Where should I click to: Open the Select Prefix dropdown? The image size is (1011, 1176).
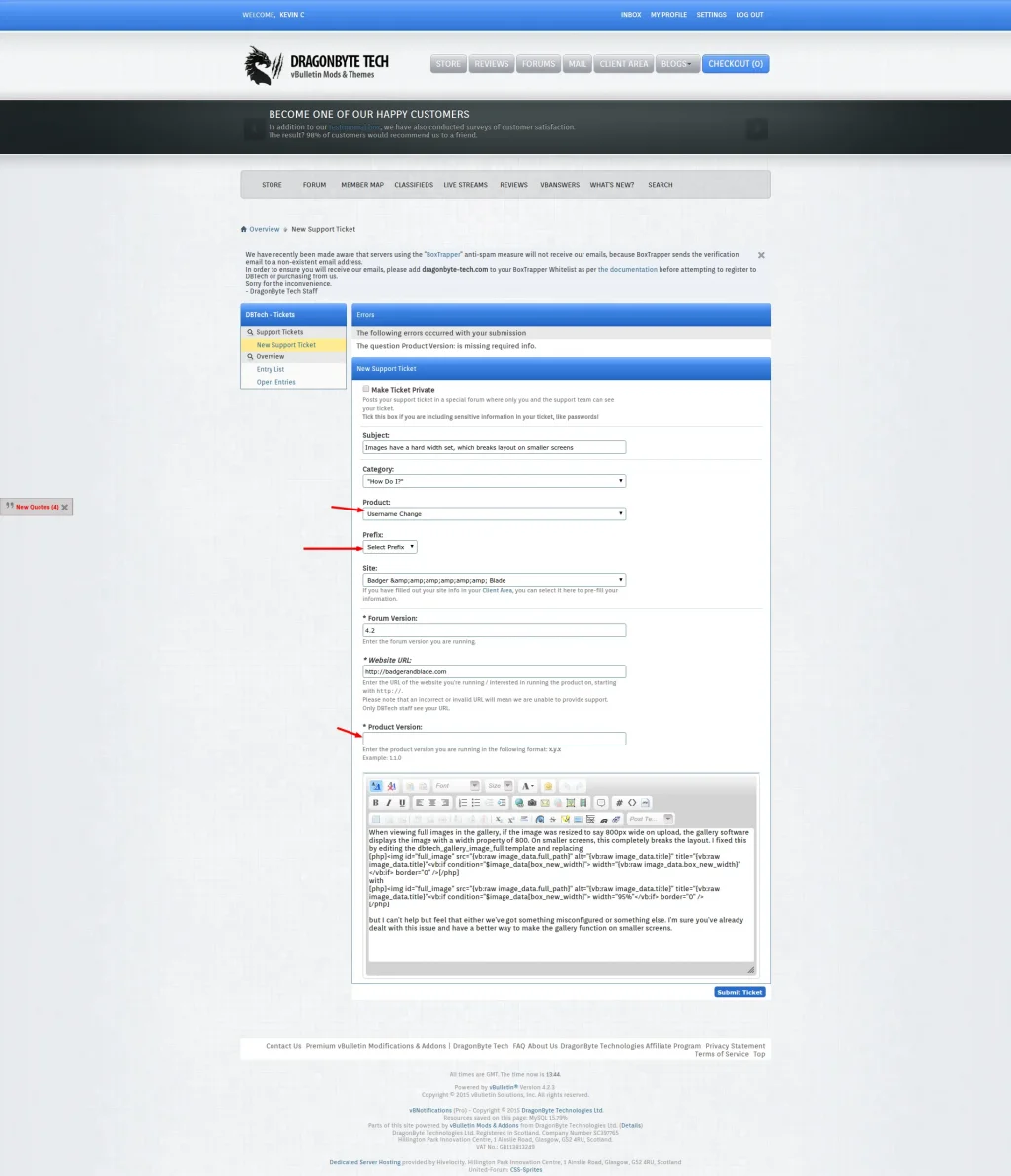coord(390,547)
